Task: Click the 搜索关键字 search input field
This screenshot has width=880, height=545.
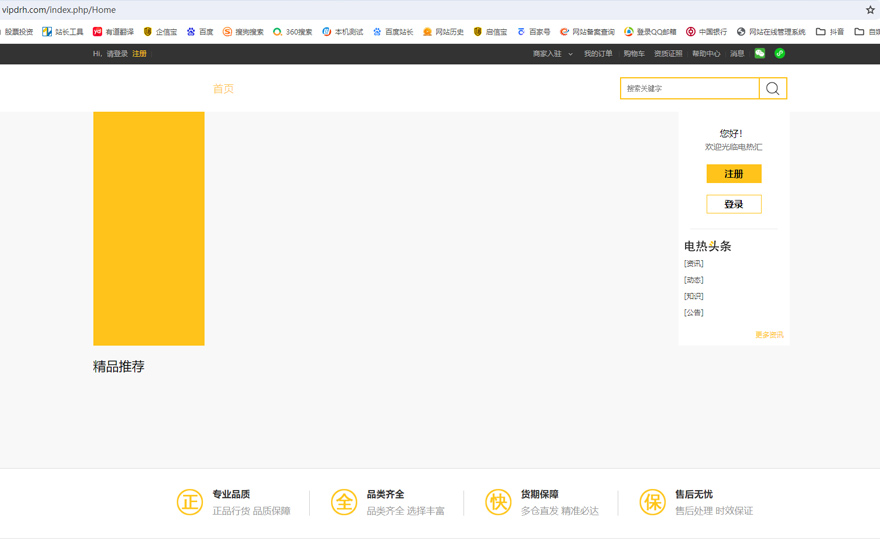Action: 689,89
